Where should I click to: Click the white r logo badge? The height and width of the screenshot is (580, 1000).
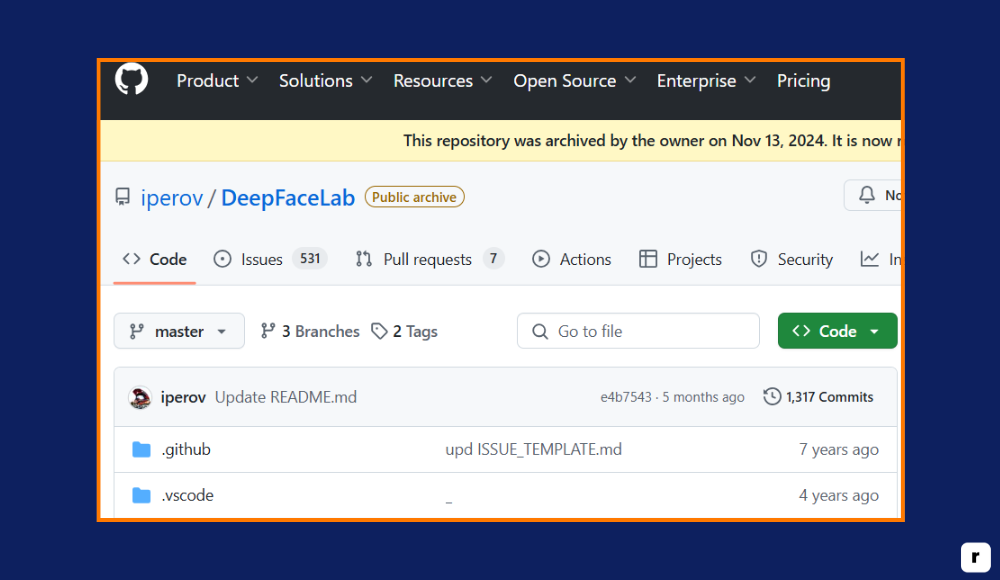click(x=976, y=557)
